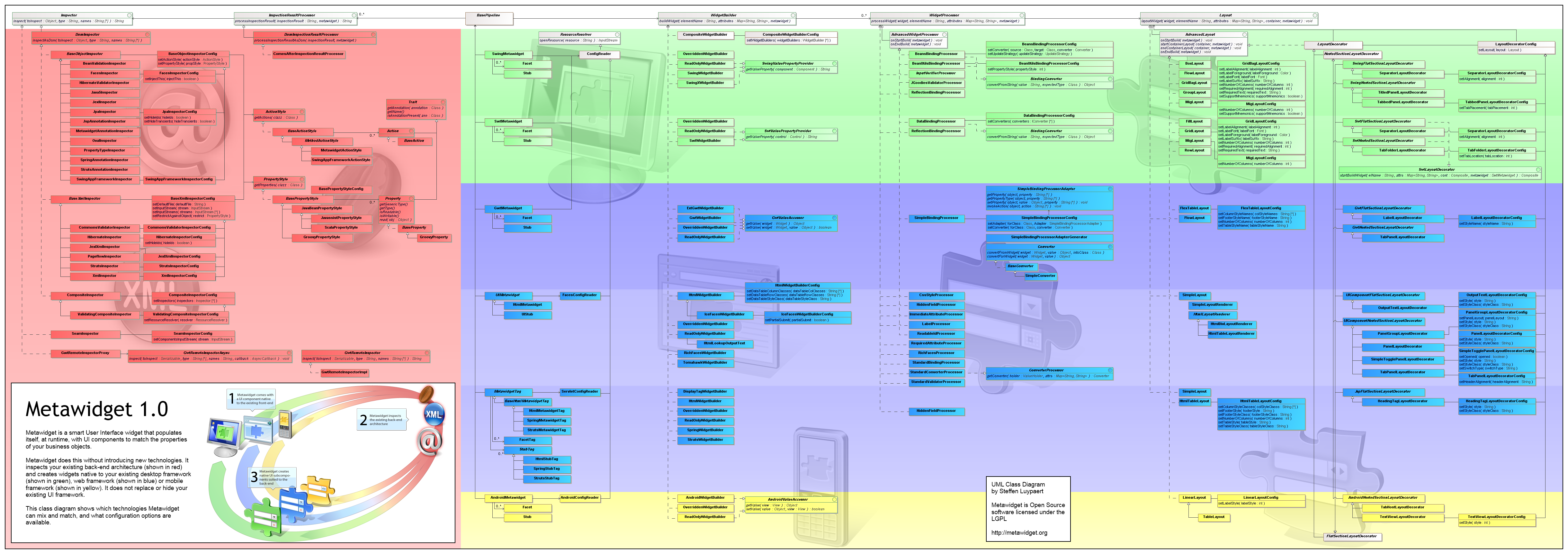This screenshot has width=1568, height=554.
Task: Click callout 2 about inspecting back-end
Action: coord(382,420)
